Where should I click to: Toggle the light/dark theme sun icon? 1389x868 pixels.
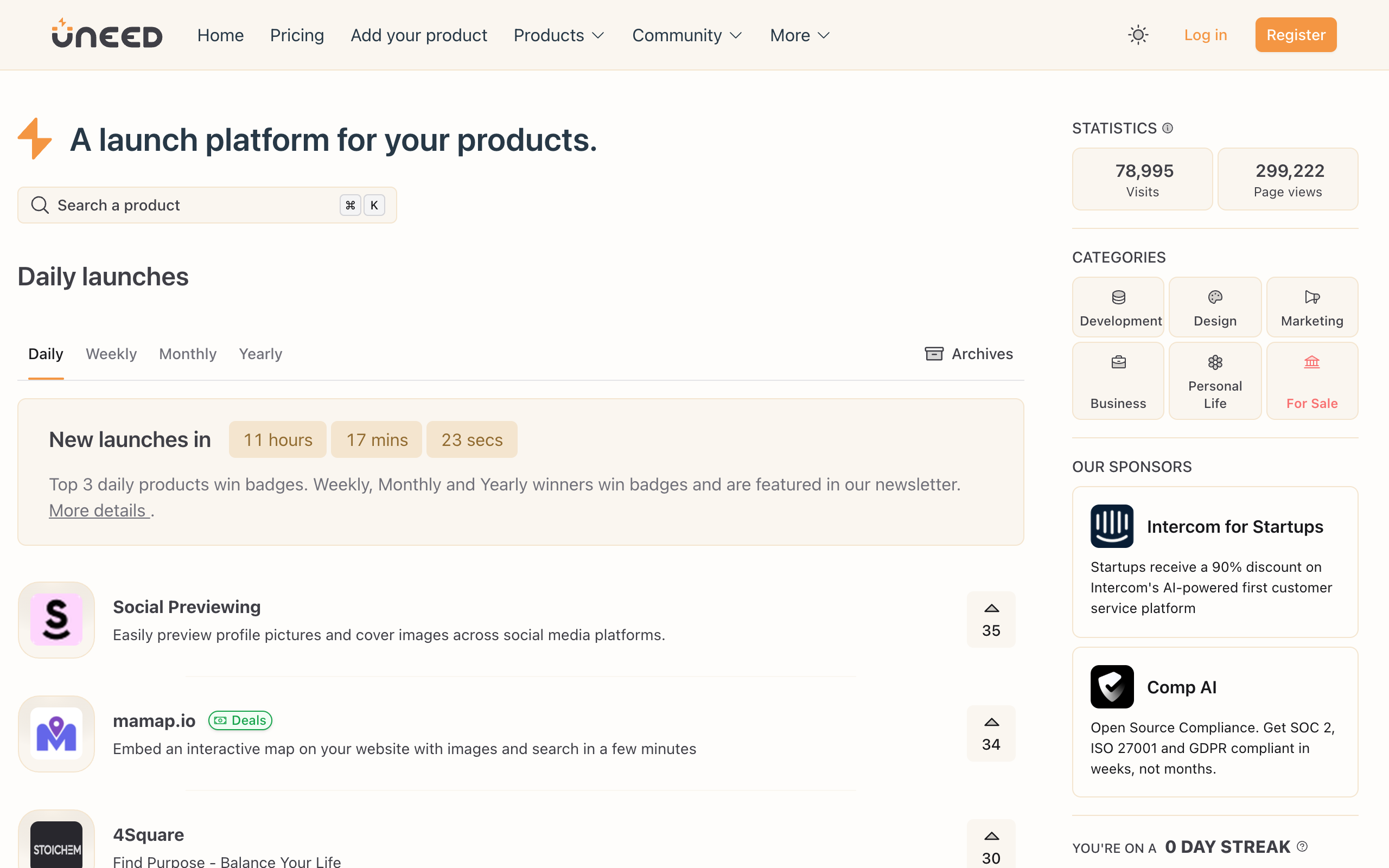pos(1138,35)
